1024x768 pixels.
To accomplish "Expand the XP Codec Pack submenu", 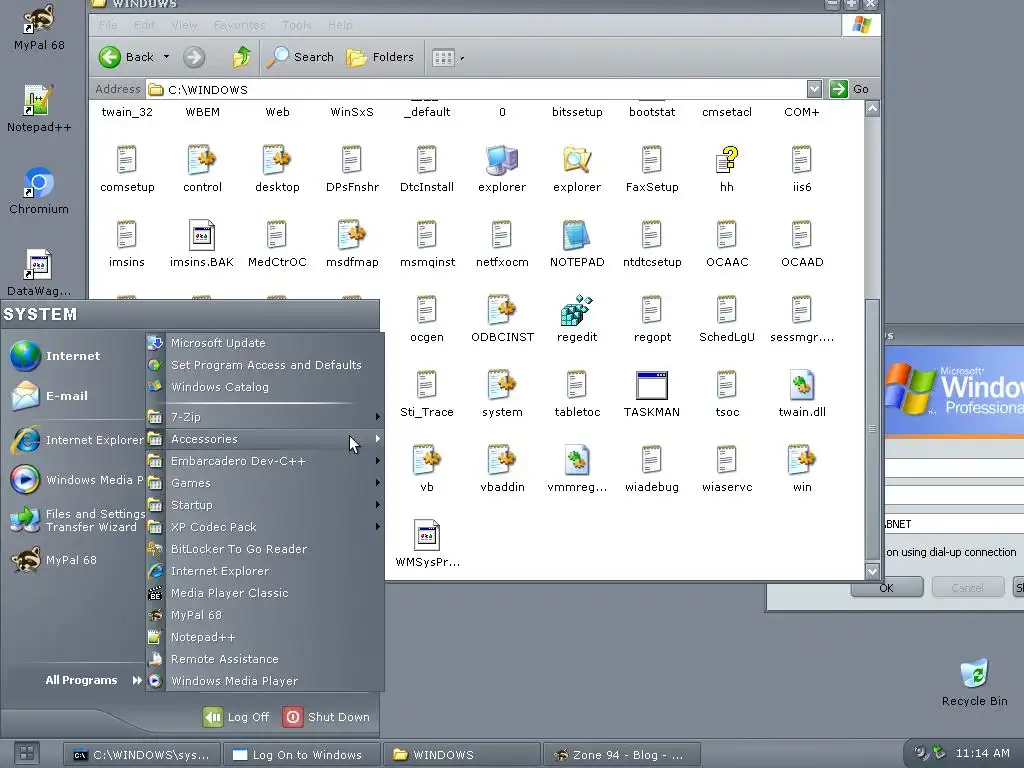I will pyautogui.click(x=264, y=527).
